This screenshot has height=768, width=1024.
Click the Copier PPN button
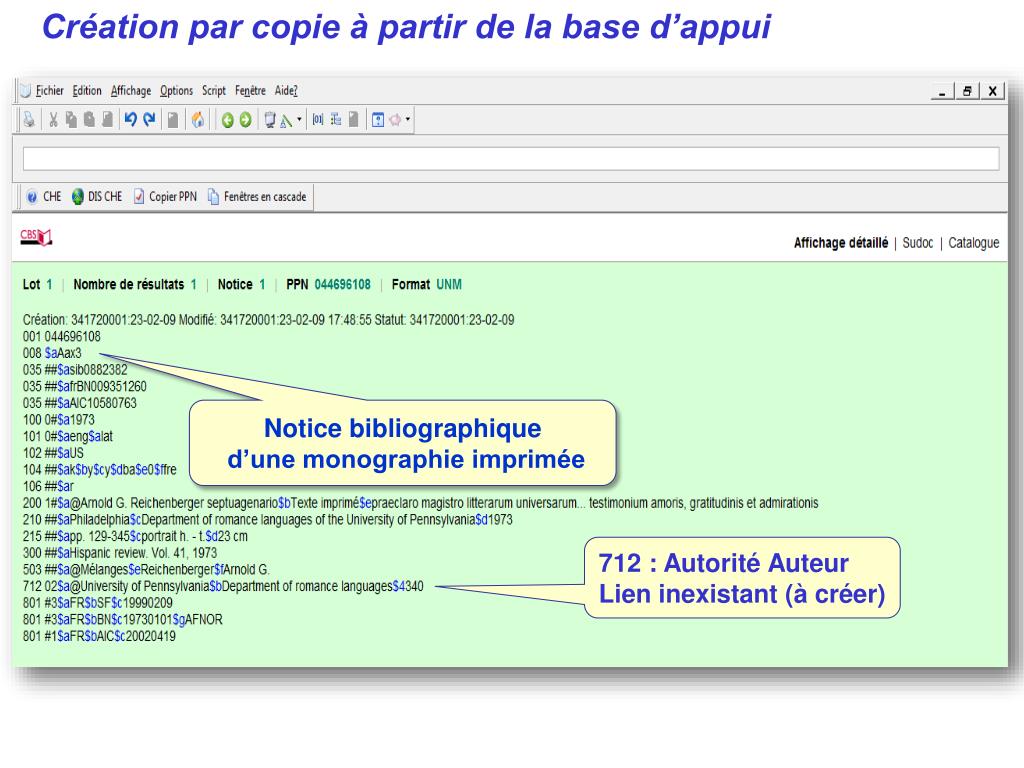(x=165, y=197)
